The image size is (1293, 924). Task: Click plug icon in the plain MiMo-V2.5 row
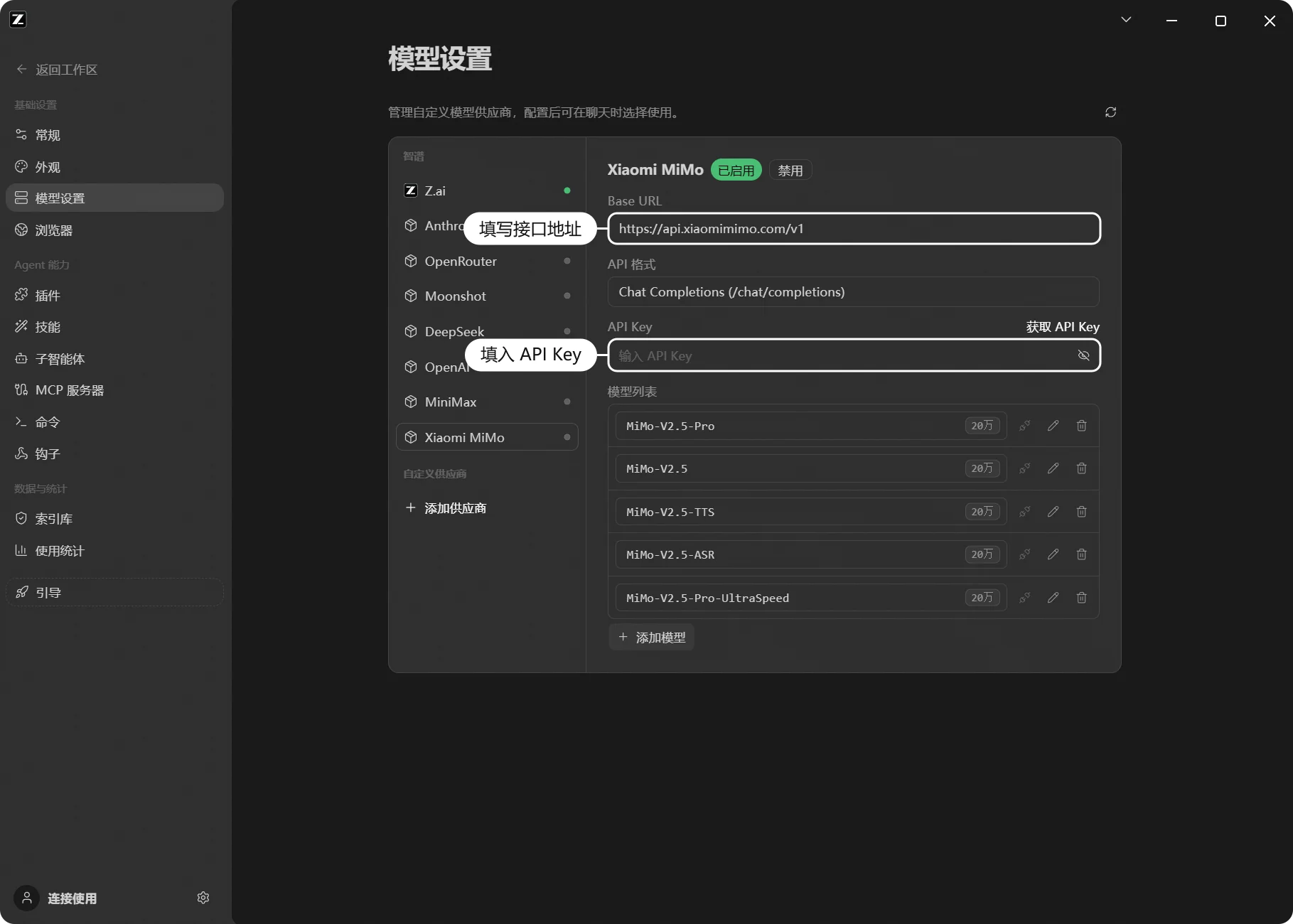[1024, 468]
